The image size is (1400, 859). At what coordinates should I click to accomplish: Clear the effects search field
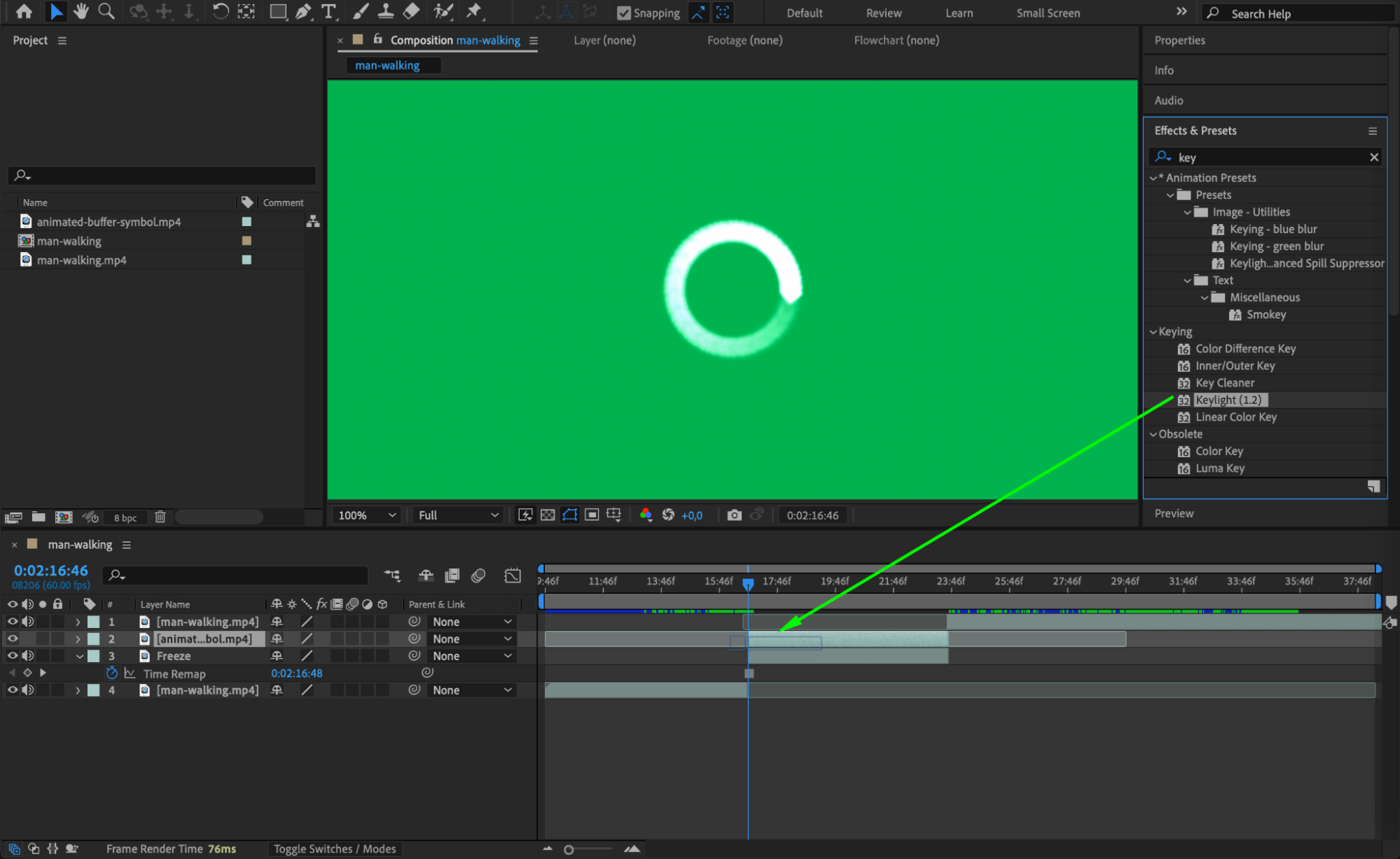pyautogui.click(x=1373, y=158)
